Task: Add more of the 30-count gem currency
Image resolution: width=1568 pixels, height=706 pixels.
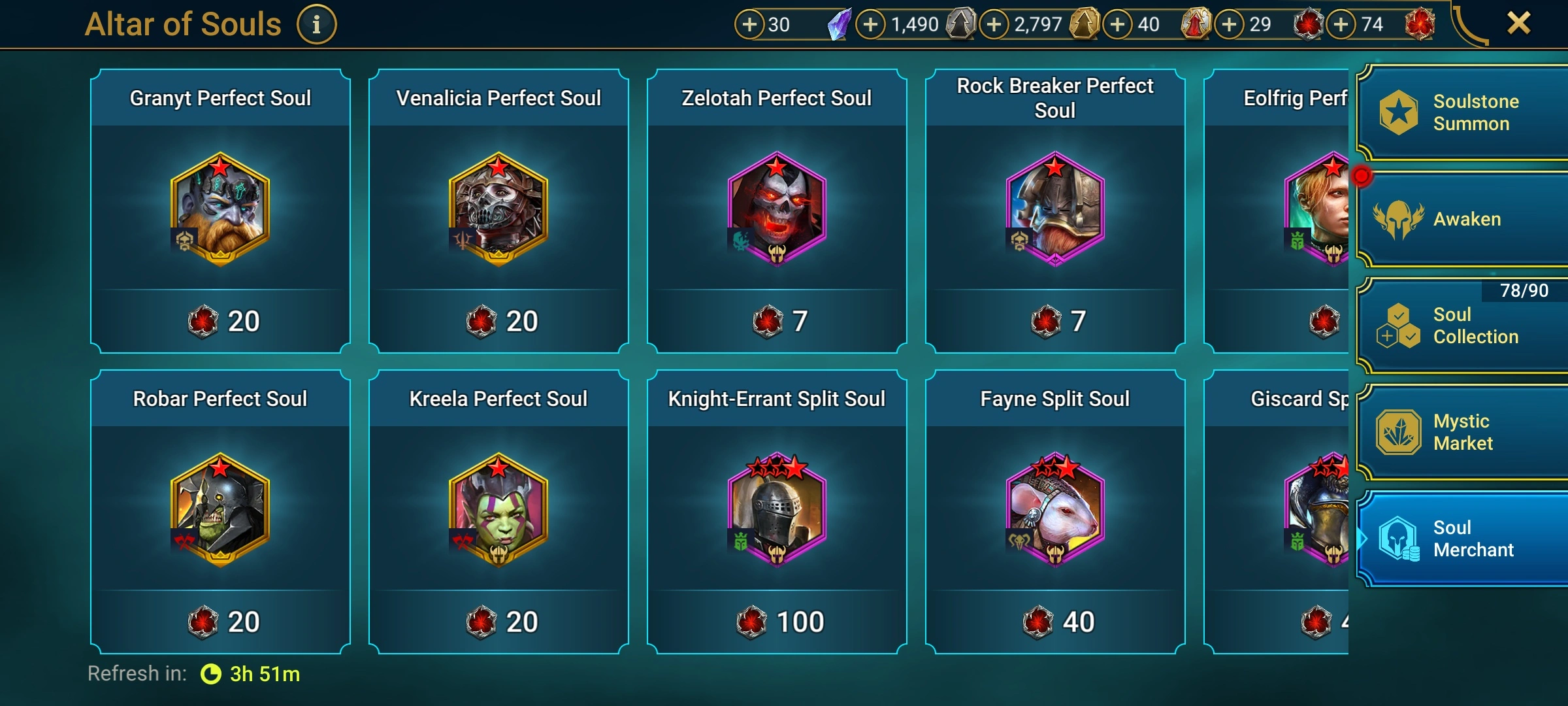Action: click(x=749, y=25)
